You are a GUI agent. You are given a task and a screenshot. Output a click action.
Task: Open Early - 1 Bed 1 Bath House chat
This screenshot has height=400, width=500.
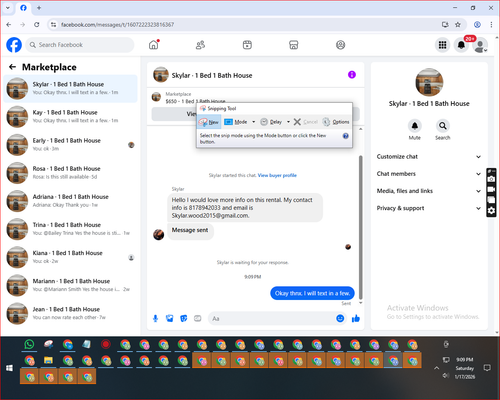[x=70, y=145]
